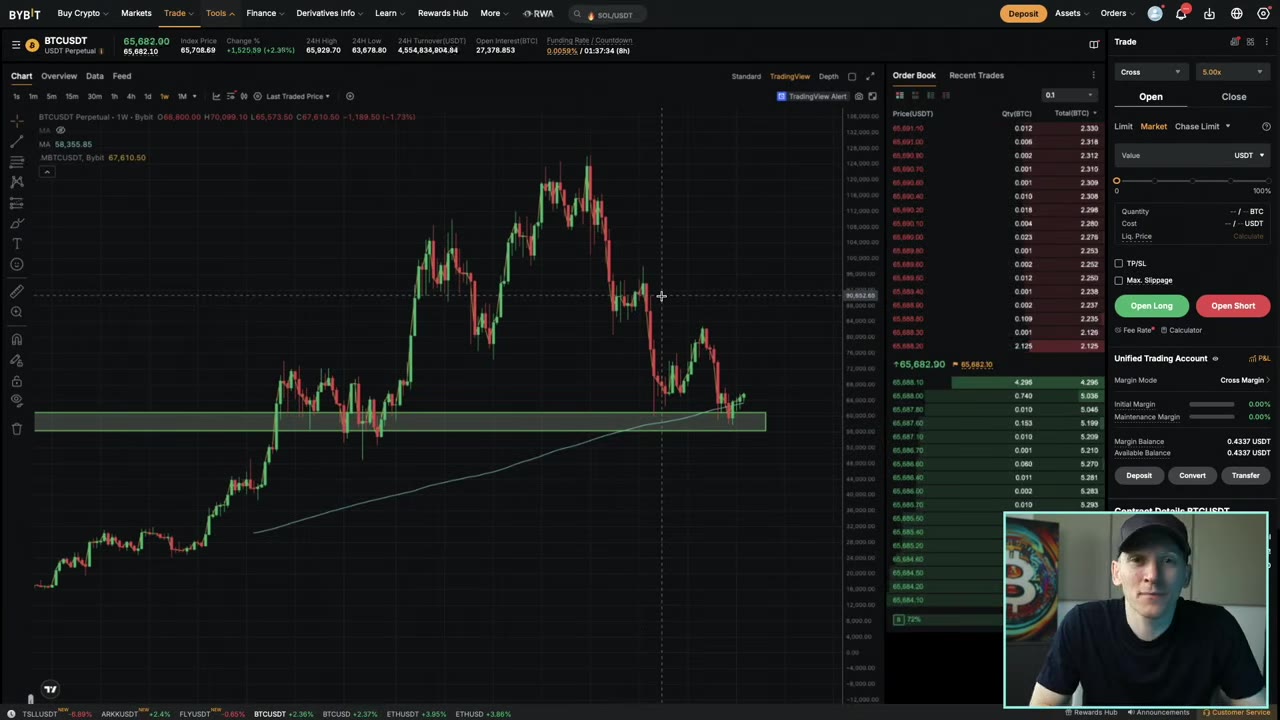Switch to the Overview tab

tap(59, 76)
